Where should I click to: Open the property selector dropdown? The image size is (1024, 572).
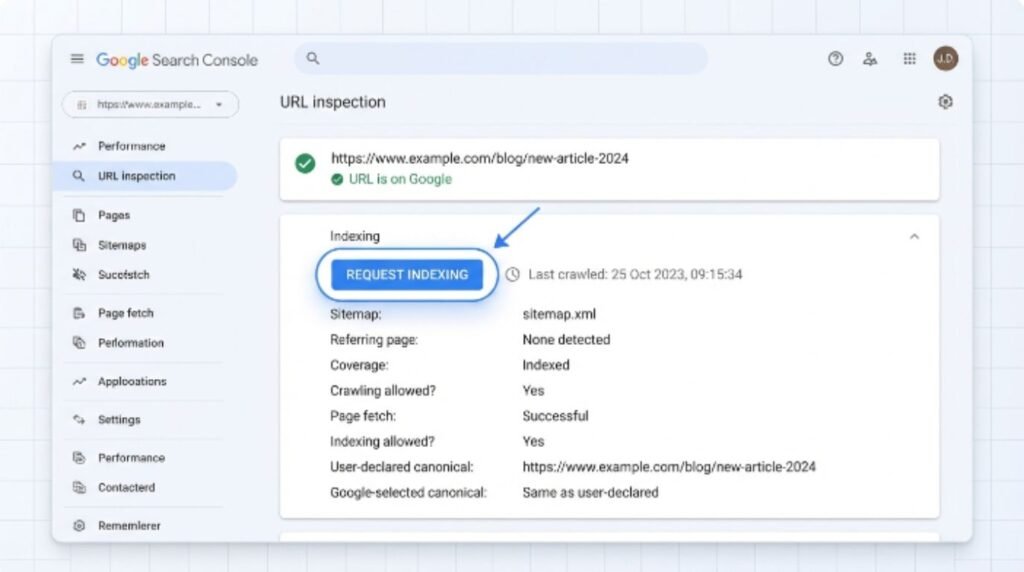click(x=150, y=104)
